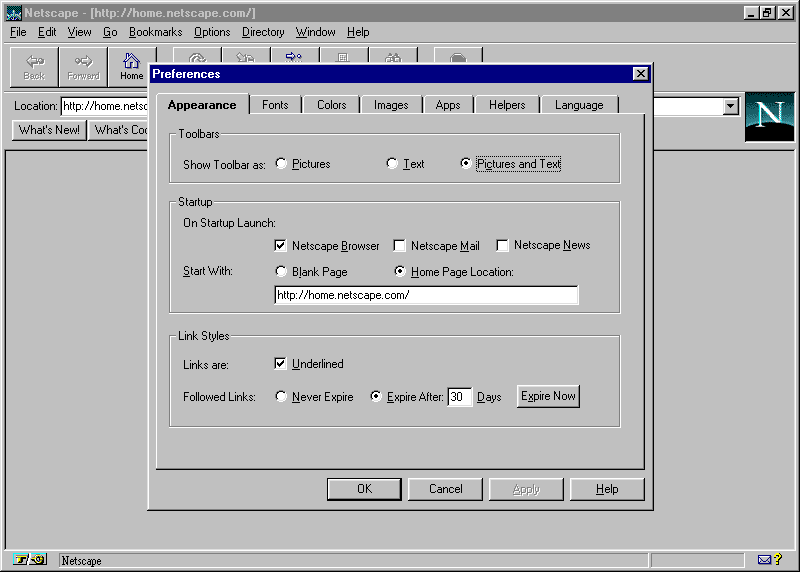This screenshot has height=572, width=800.
Task: Click the Stop sign toolbar icon
Action: 458,56
